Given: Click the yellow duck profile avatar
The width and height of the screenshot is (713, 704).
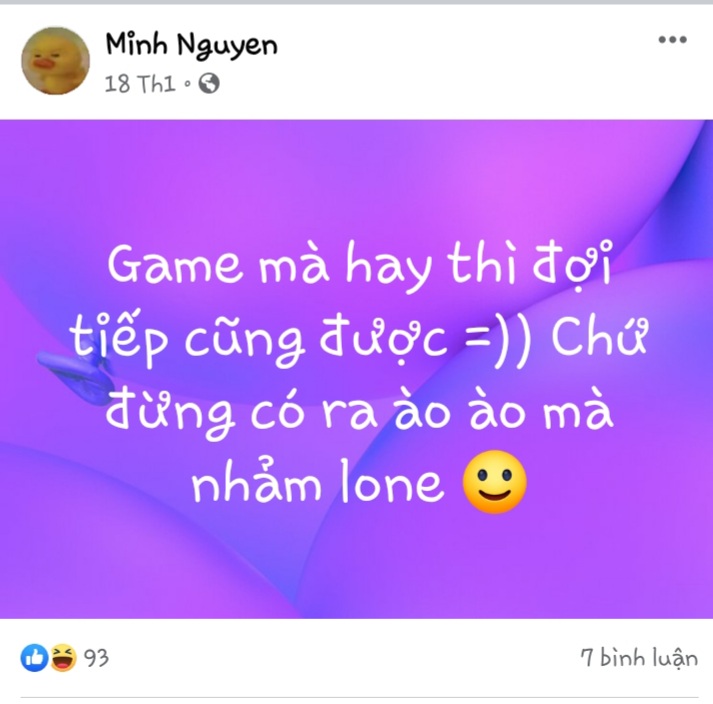Looking at the screenshot, I should pyautogui.click(x=55, y=60).
